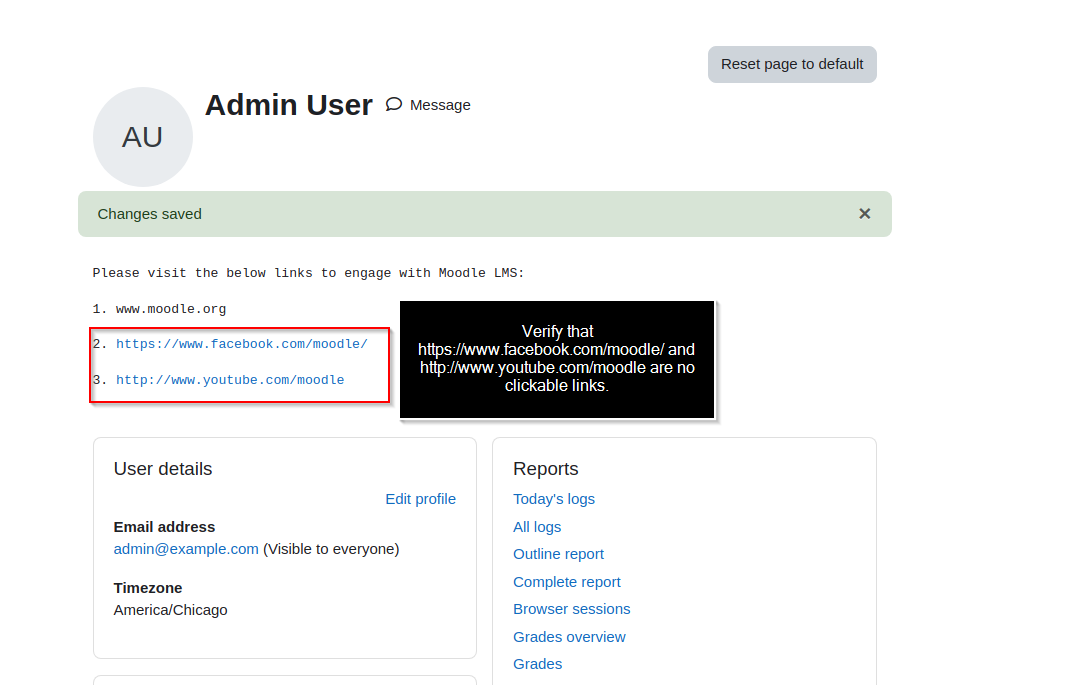Open the Grades link

pyautogui.click(x=537, y=664)
